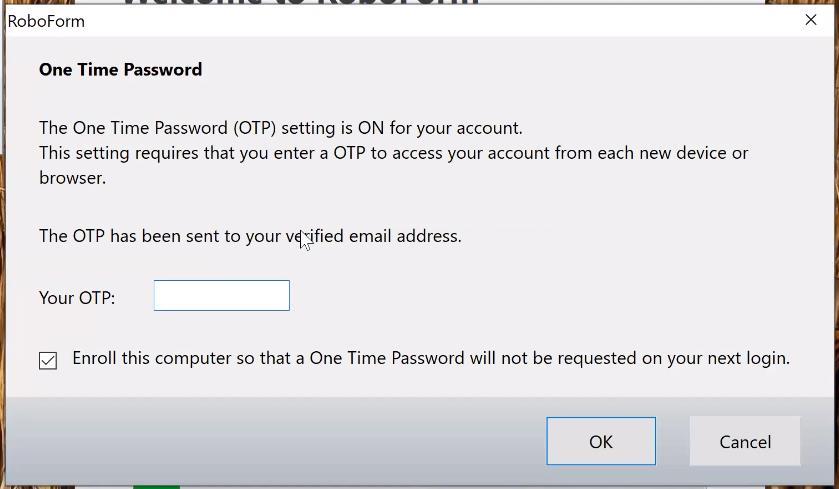Image resolution: width=839 pixels, height=489 pixels.
Task: Click the word browser in the description
Action: (70, 178)
